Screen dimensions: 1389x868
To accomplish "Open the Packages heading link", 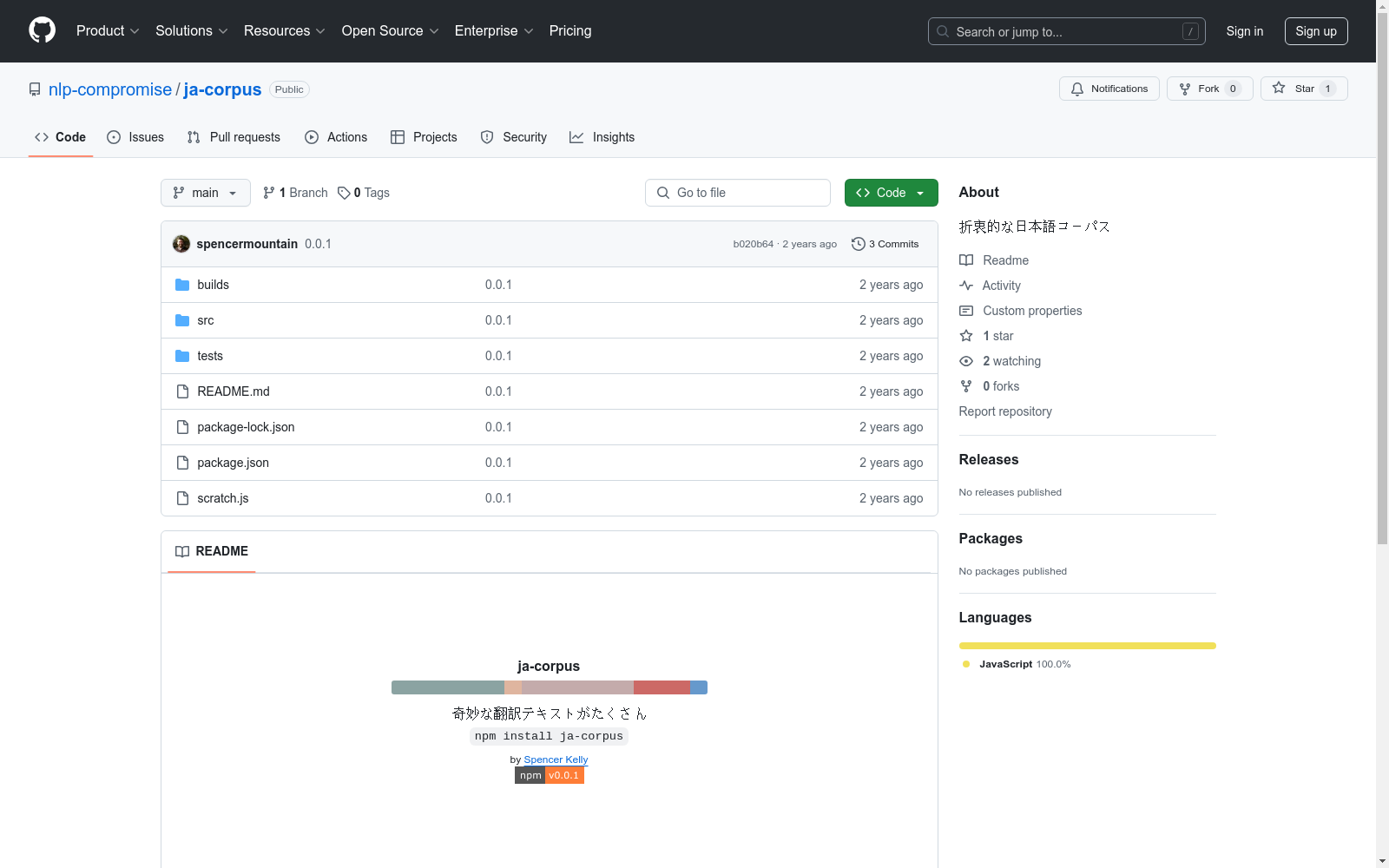I will [991, 539].
